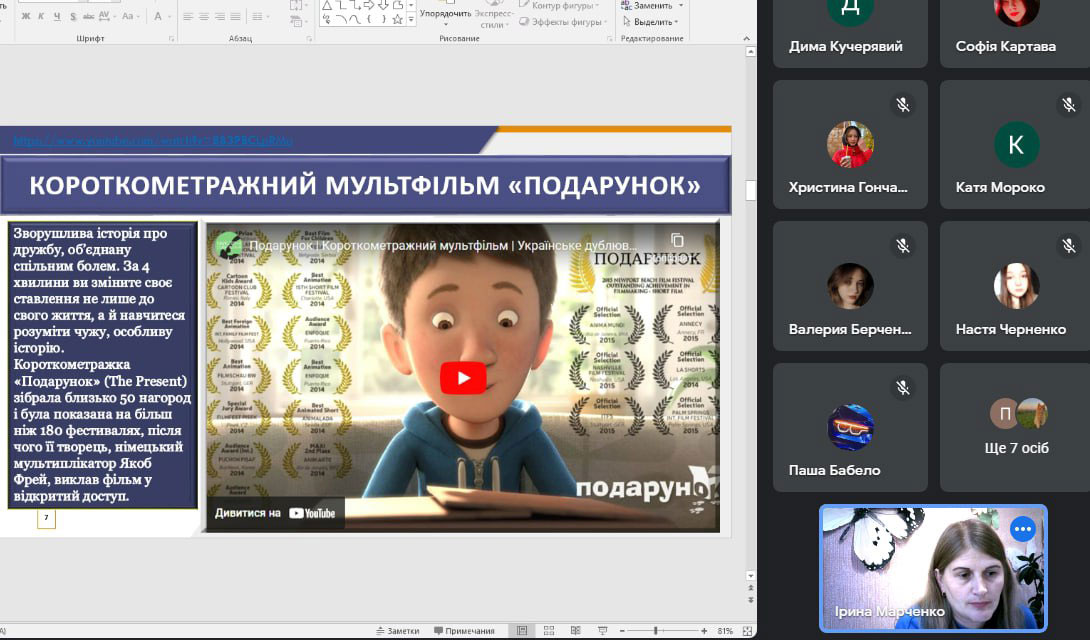Click description text box about Подарунок
1090x640 pixels.
[x=102, y=365]
